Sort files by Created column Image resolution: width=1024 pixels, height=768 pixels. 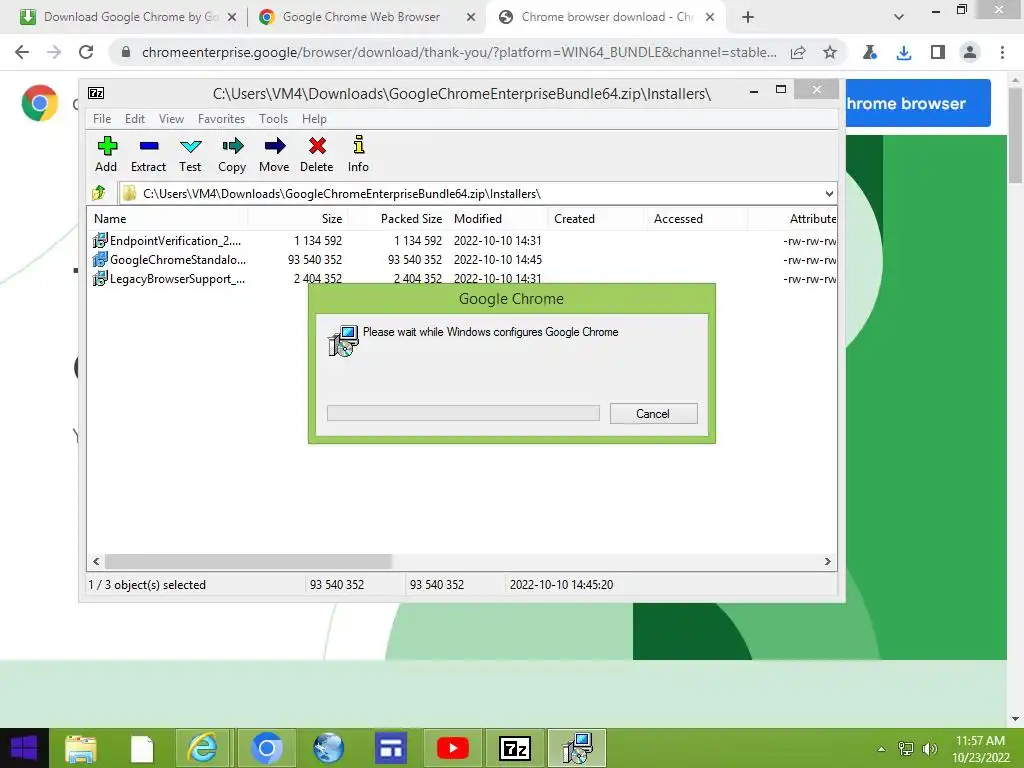597,219
